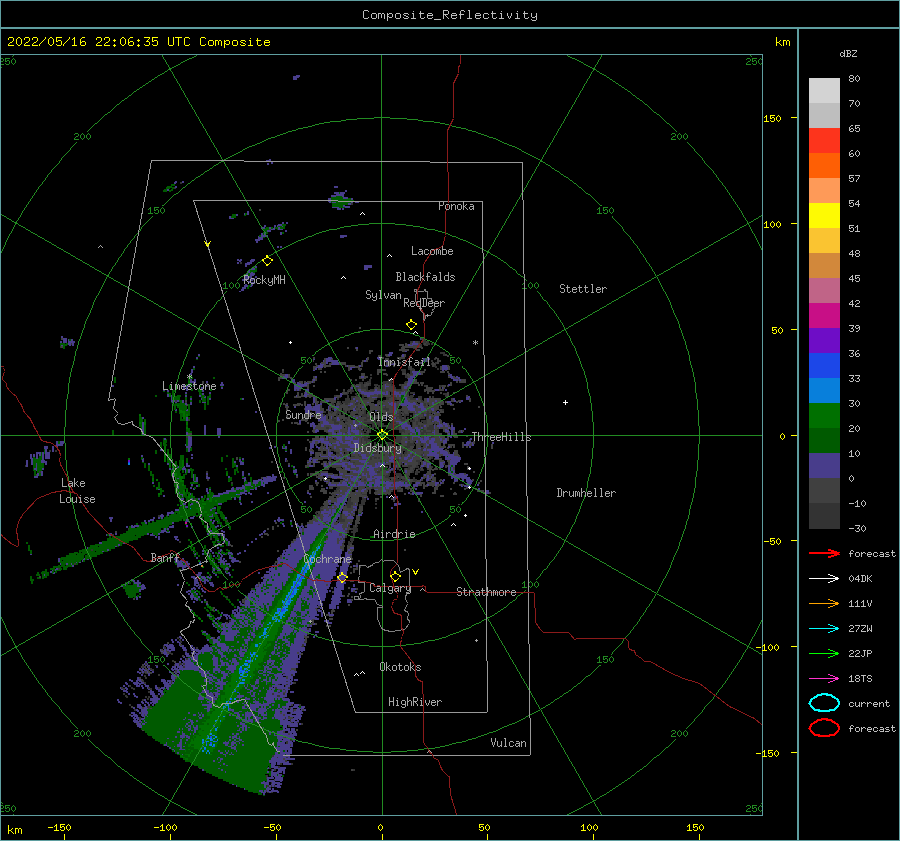Select the yellow 54 dBZ color swatch
Image resolution: width=900 pixels, height=841 pixels.
point(824,216)
